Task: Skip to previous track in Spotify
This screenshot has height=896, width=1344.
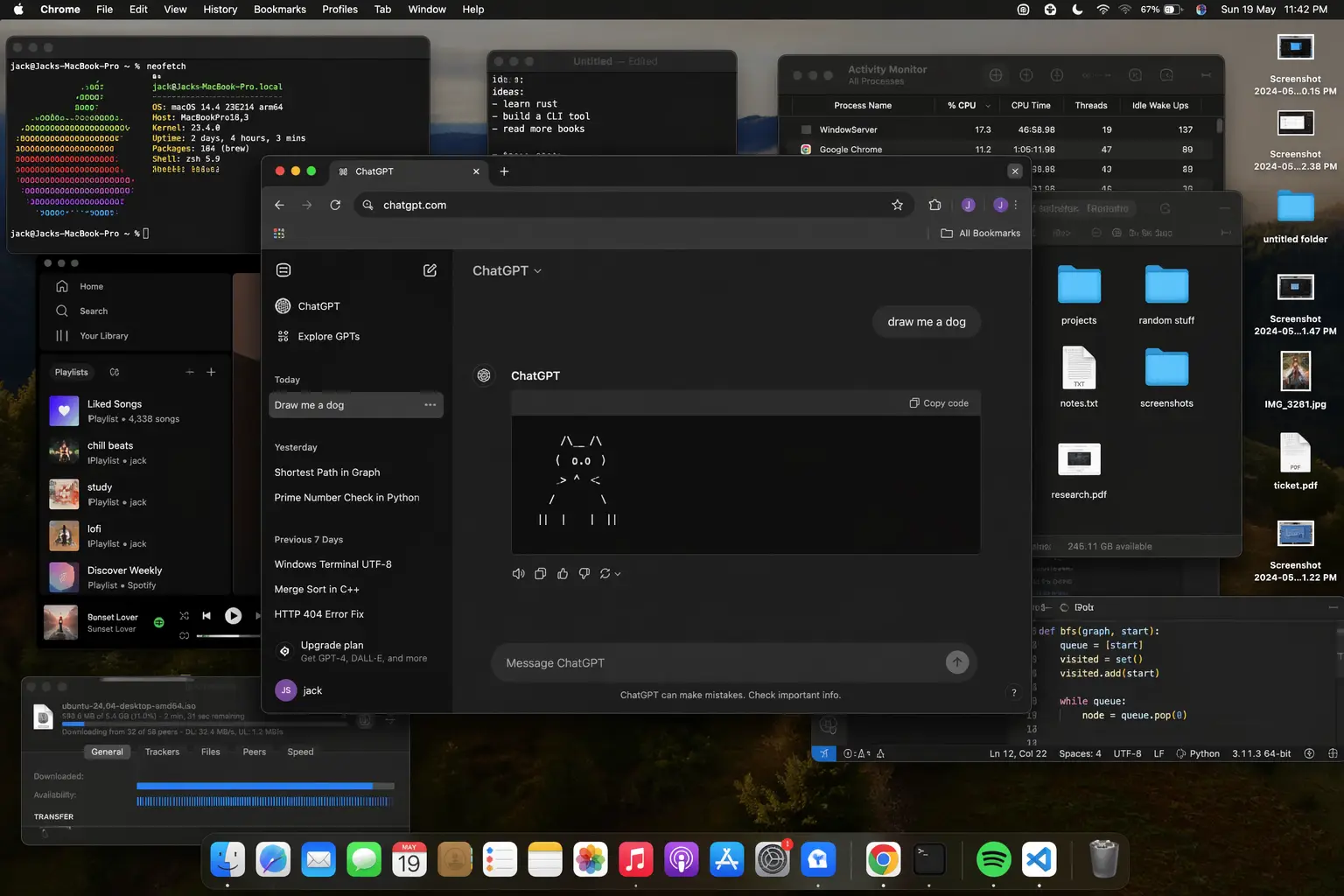Action: pos(206,616)
